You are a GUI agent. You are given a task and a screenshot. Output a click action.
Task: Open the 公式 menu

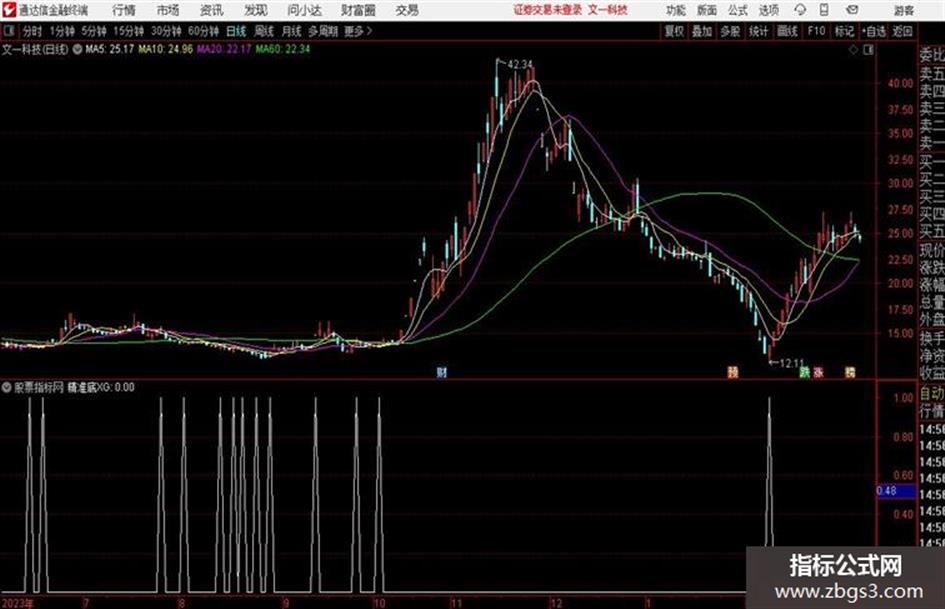tap(738, 10)
